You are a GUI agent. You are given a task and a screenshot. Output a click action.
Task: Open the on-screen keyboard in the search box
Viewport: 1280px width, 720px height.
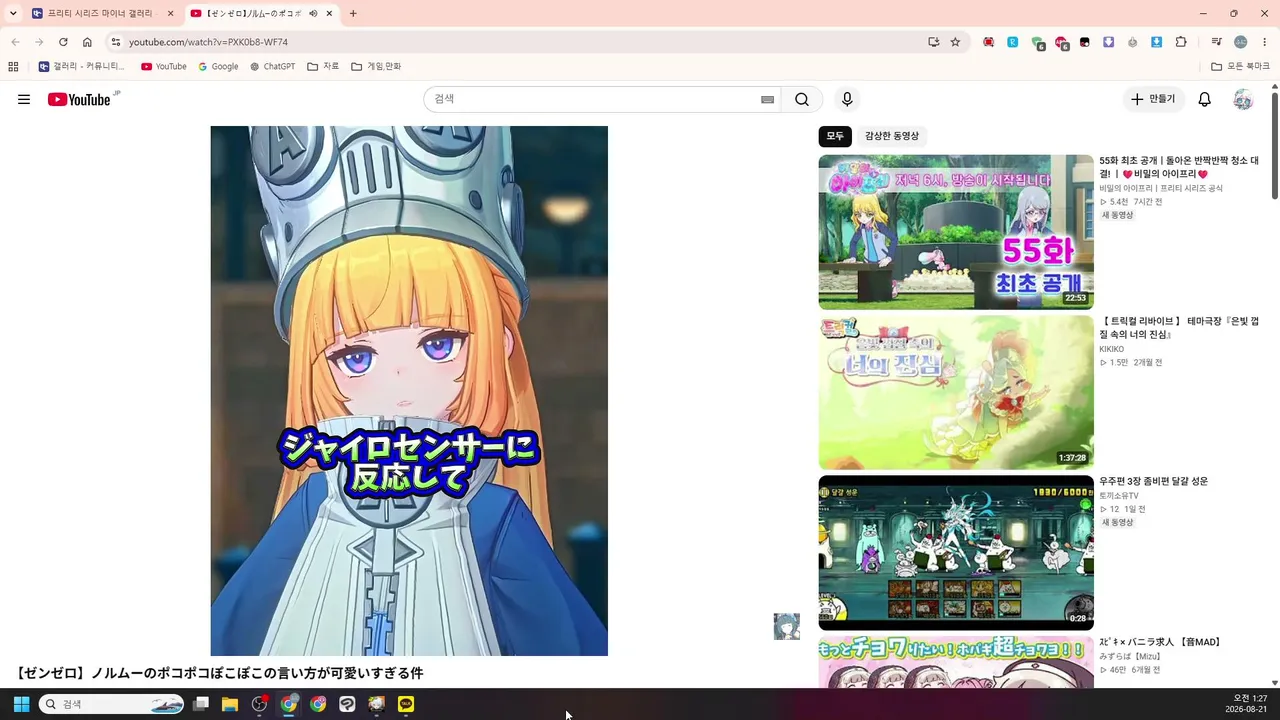click(767, 99)
